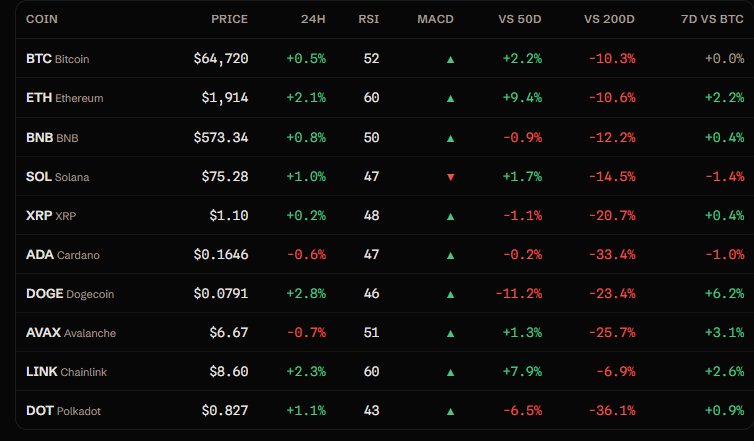Click the BTC row MACD up arrow

click(451, 60)
